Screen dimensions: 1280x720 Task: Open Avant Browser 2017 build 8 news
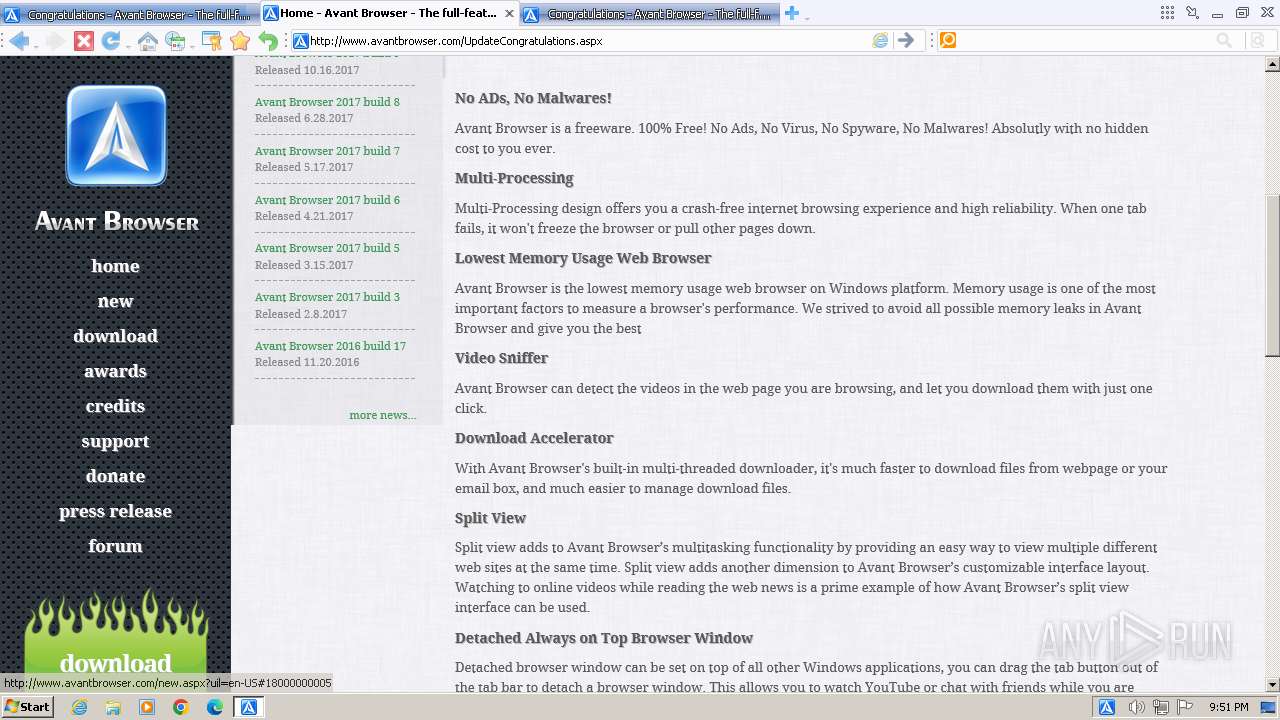[327, 102]
